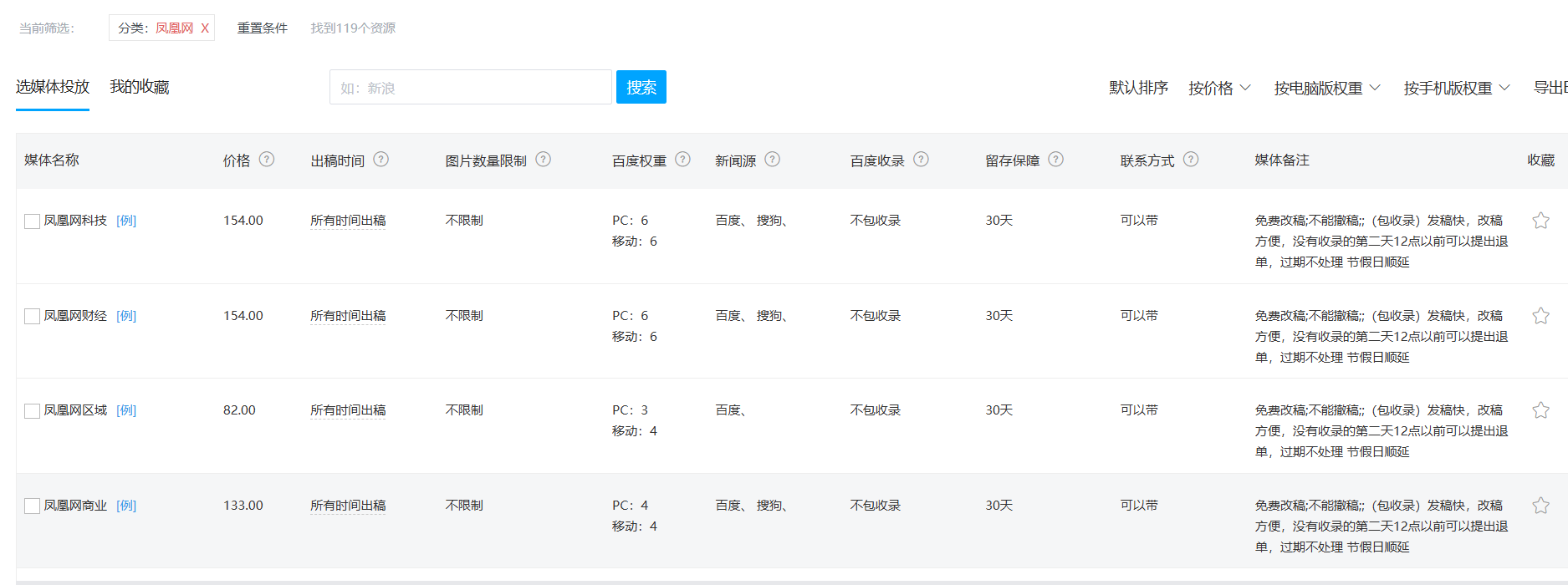1568x585 pixels.
Task: Favorite 凤凰网科技 with the star icon
Action: [x=1540, y=221]
